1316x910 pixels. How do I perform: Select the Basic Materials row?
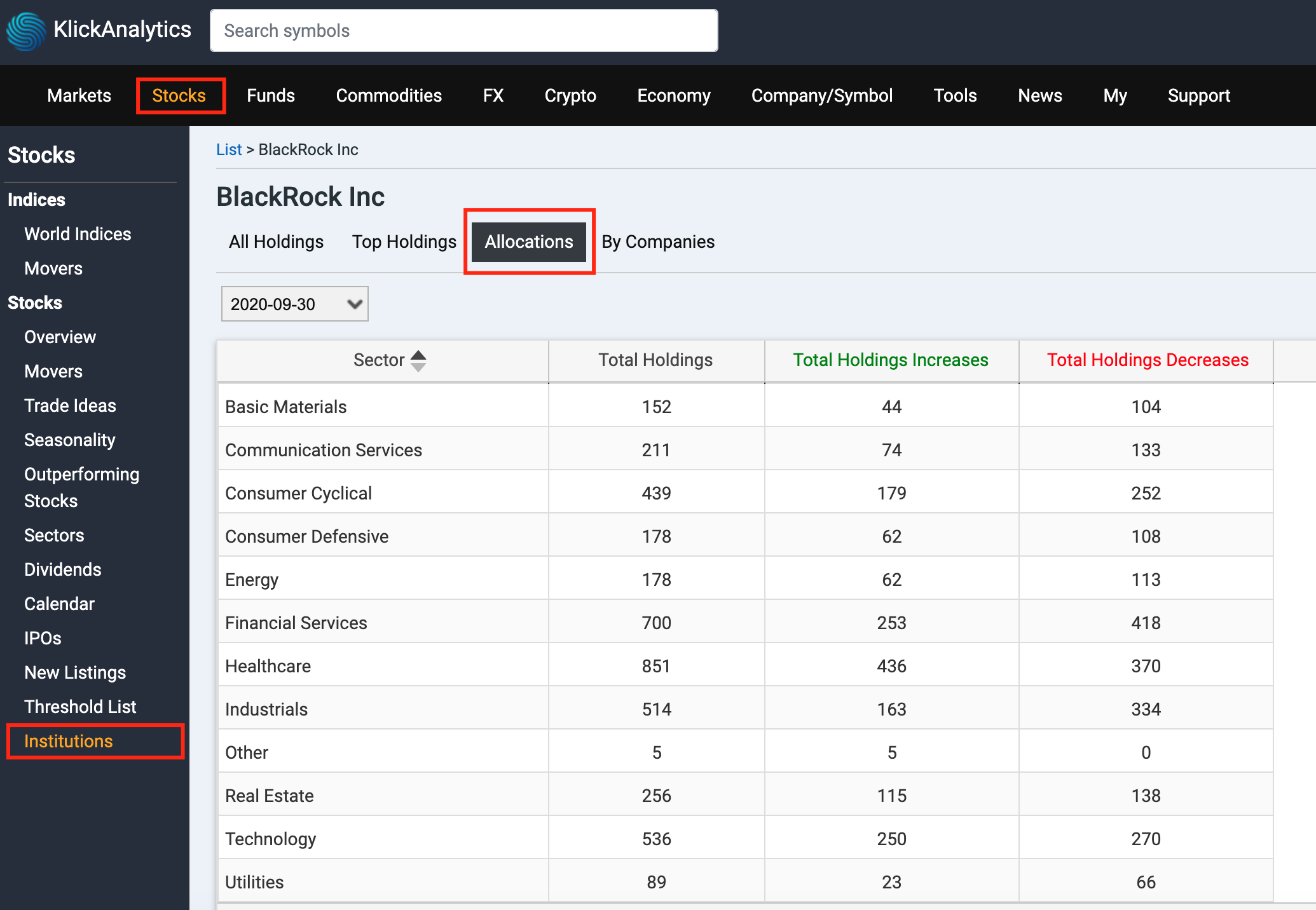(745, 406)
